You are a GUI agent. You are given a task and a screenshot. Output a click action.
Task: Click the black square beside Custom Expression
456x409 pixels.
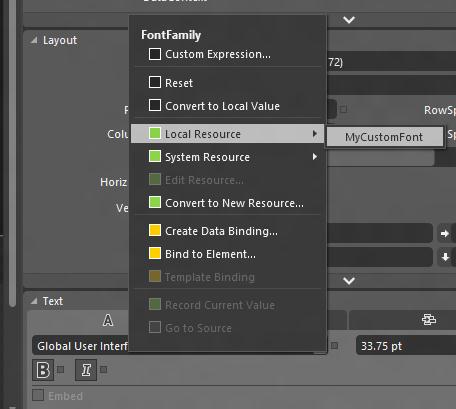[155, 54]
